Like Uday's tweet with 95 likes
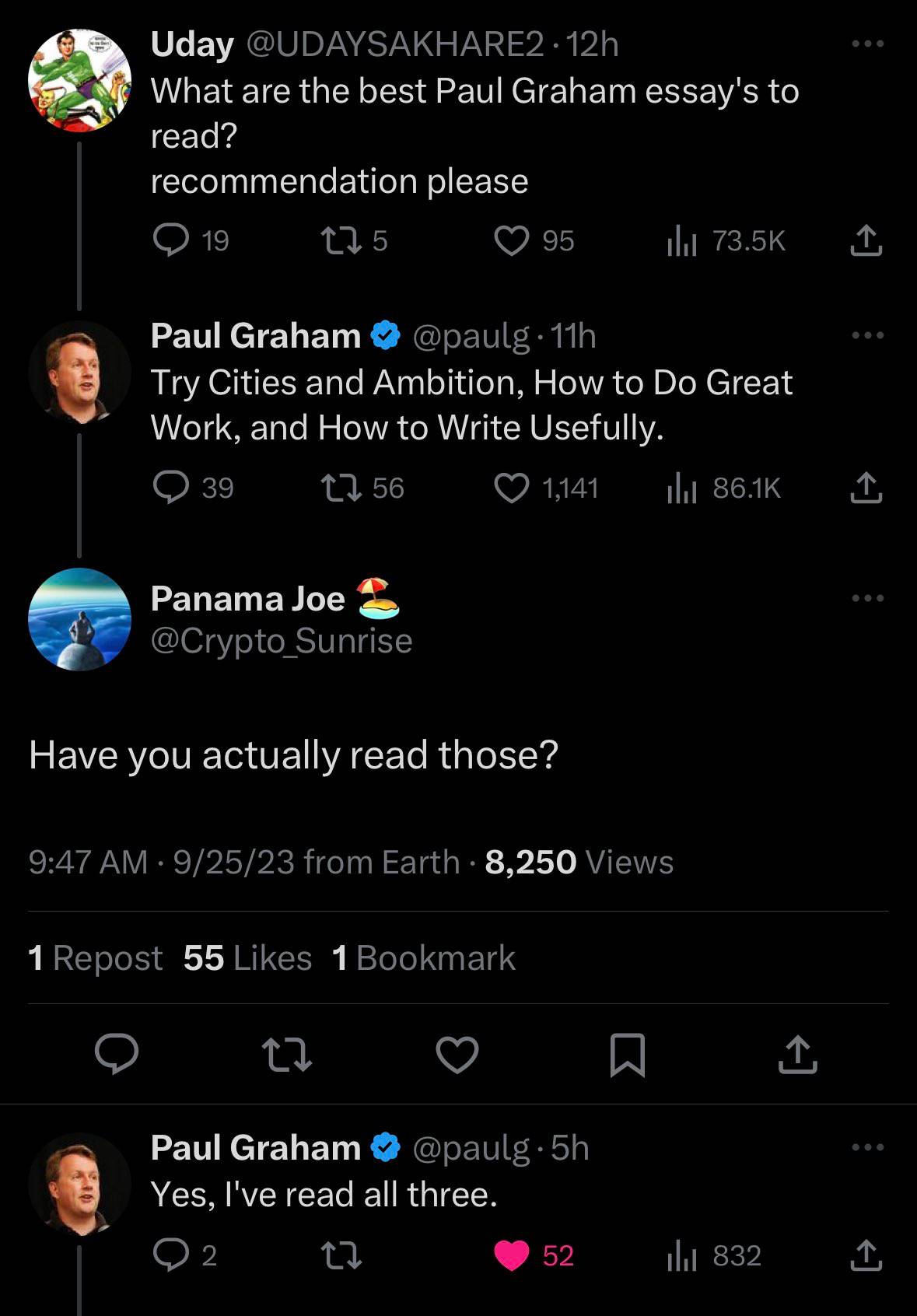Image resolution: width=917 pixels, height=1316 pixels. point(512,240)
